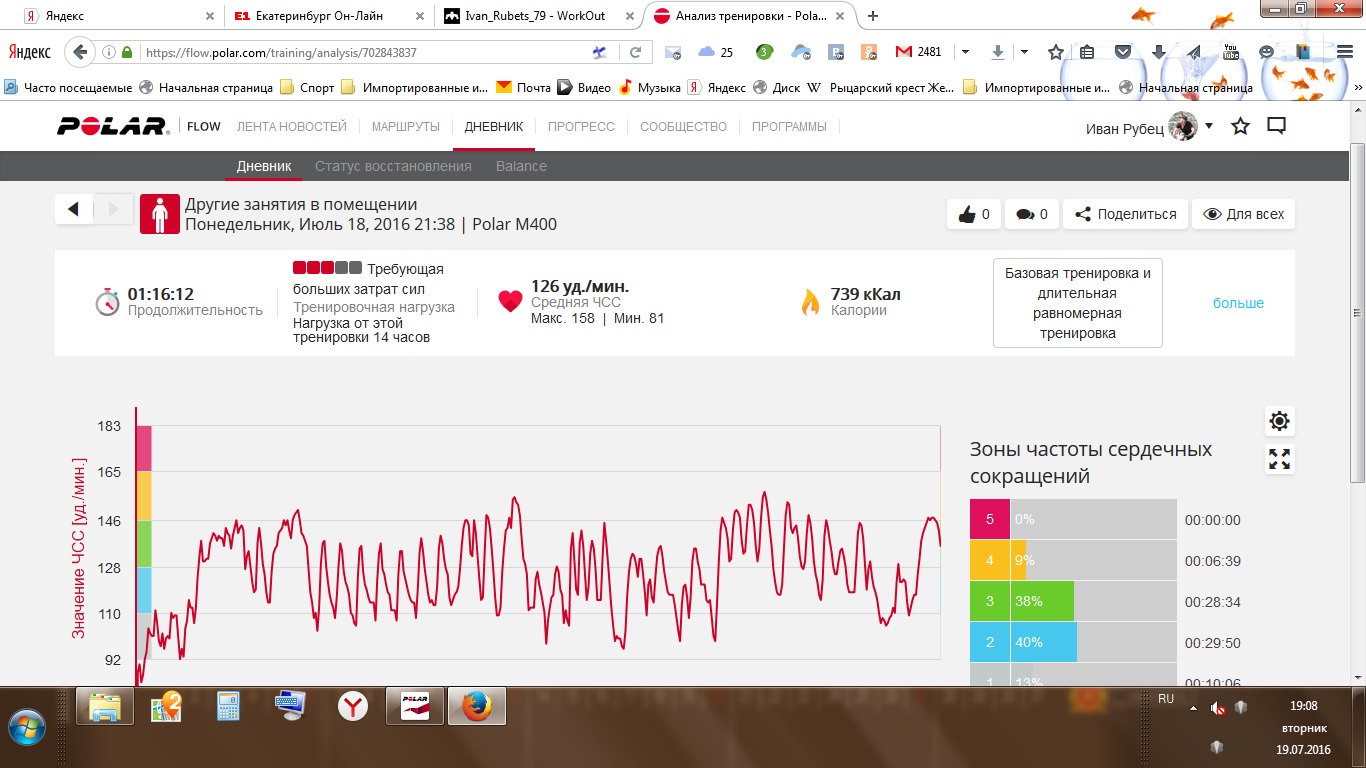Open the user menu dropdown arrow beside the avatar
The width and height of the screenshot is (1366, 768).
1209,126
